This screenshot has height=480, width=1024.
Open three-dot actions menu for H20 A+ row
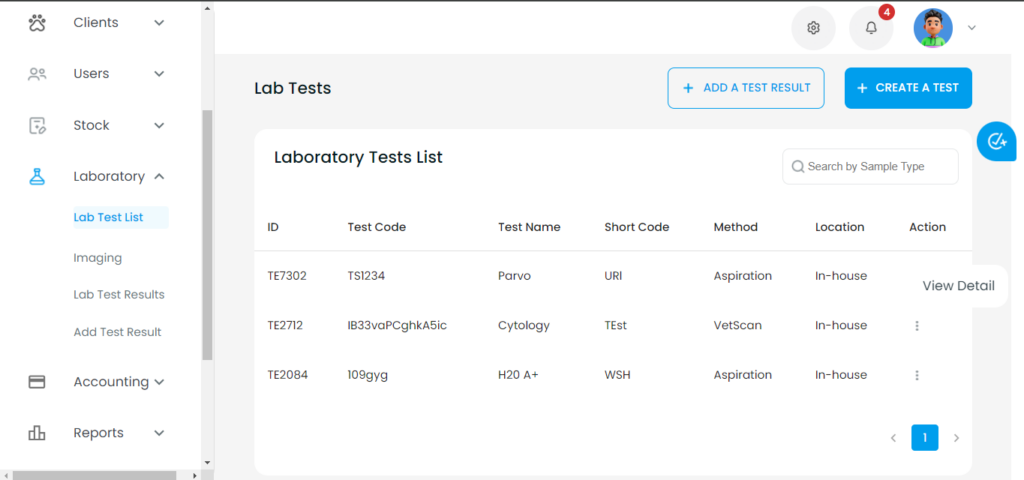pos(917,376)
